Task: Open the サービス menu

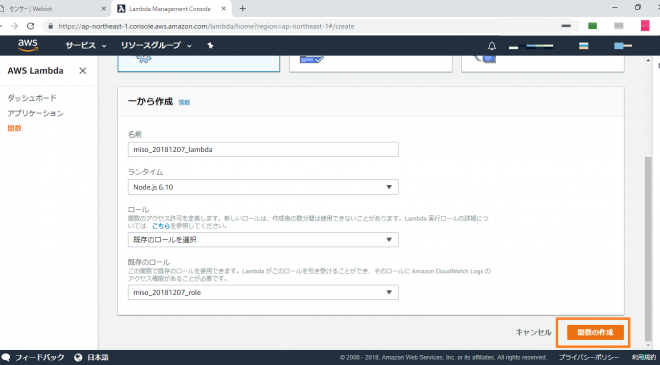Action: point(86,45)
